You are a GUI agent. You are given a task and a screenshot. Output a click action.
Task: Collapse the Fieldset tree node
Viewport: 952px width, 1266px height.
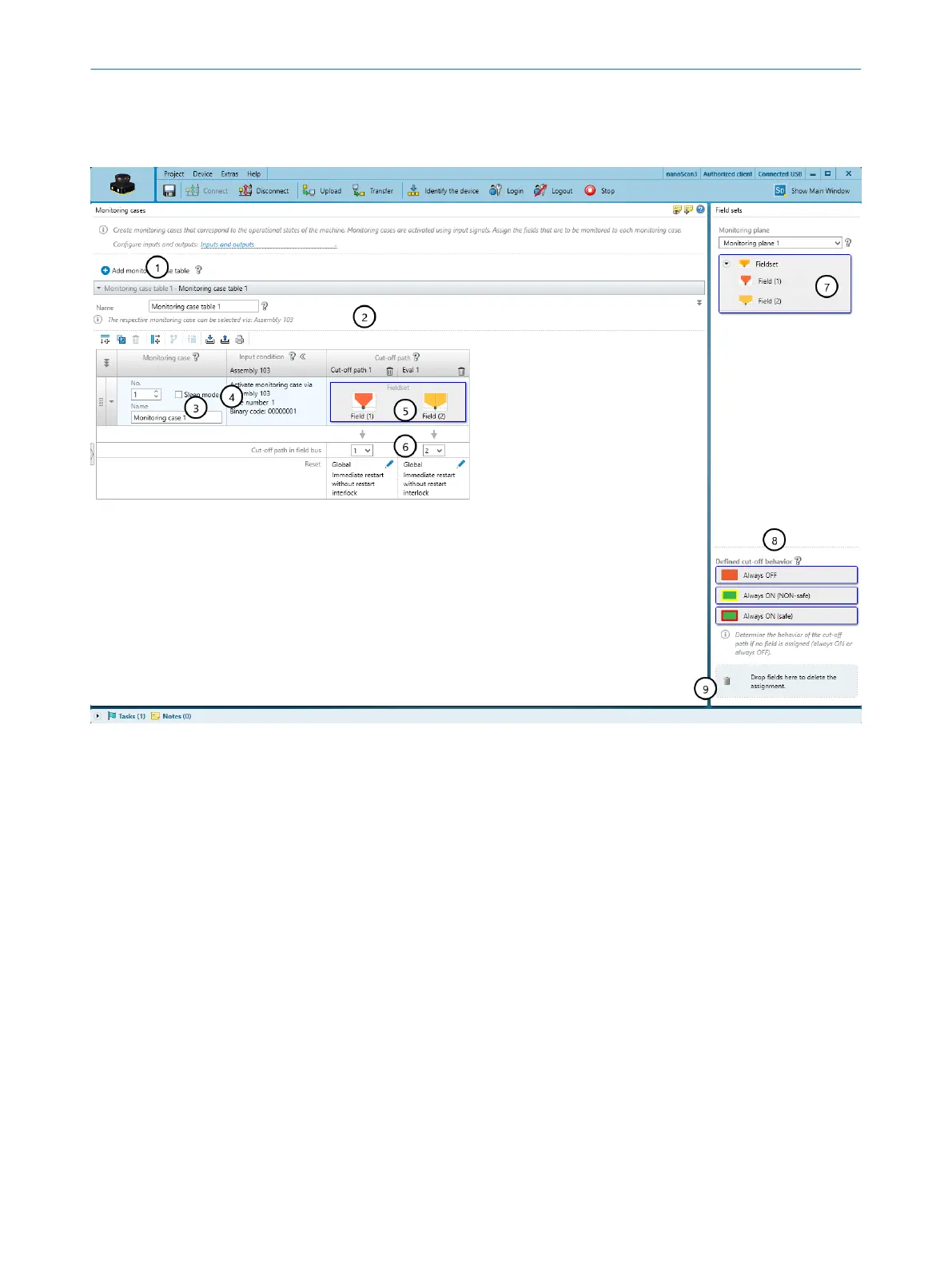(727, 264)
